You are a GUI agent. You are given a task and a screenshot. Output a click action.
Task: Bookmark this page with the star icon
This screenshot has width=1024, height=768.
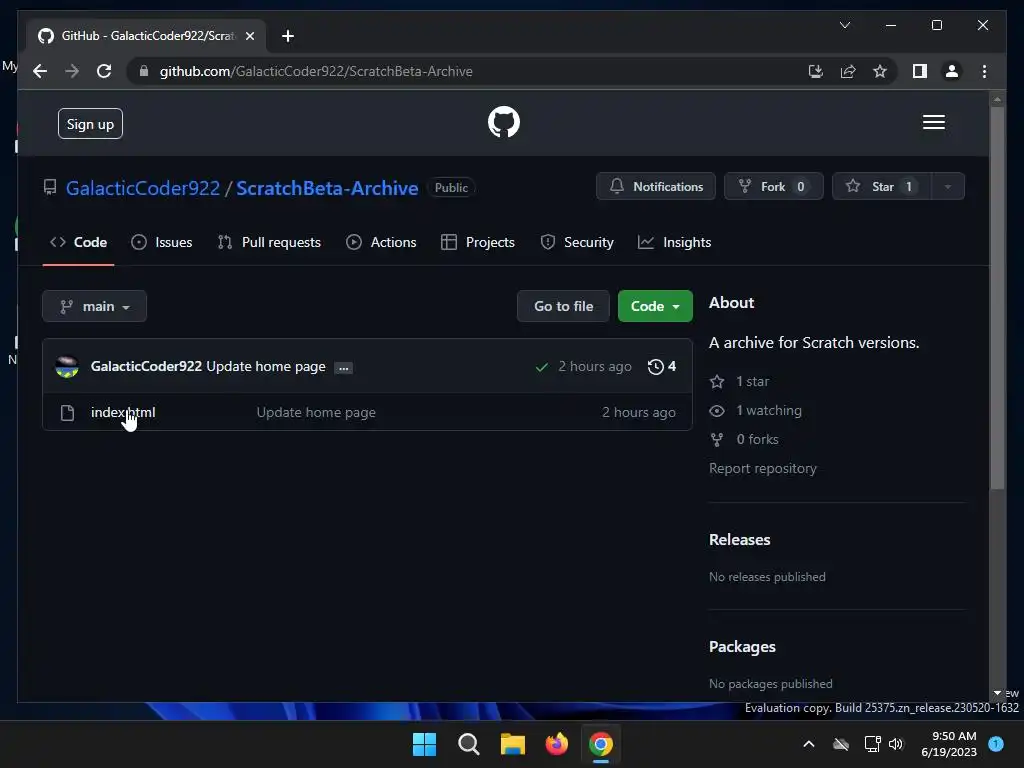[x=880, y=71]
